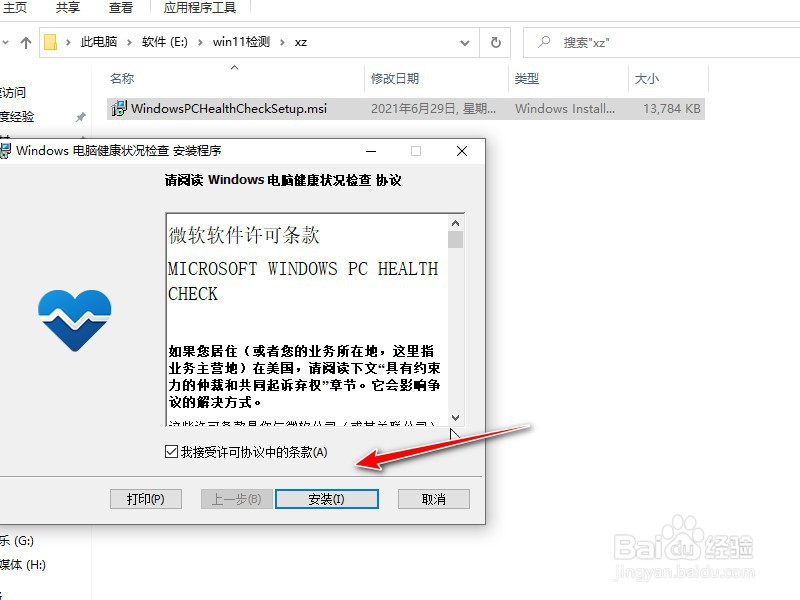The width and height of the screenshot is (800, 600).
Task: Click the license scrollbar thumb
Action: 456,239
